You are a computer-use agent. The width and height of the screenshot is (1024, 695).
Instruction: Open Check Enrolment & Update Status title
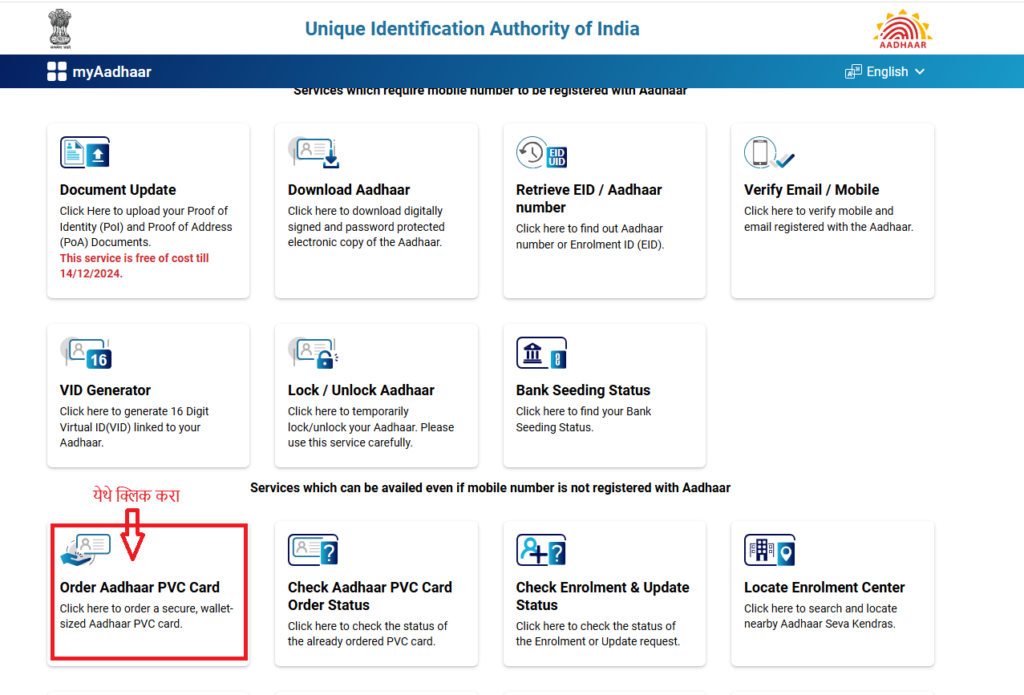[602, 596]
